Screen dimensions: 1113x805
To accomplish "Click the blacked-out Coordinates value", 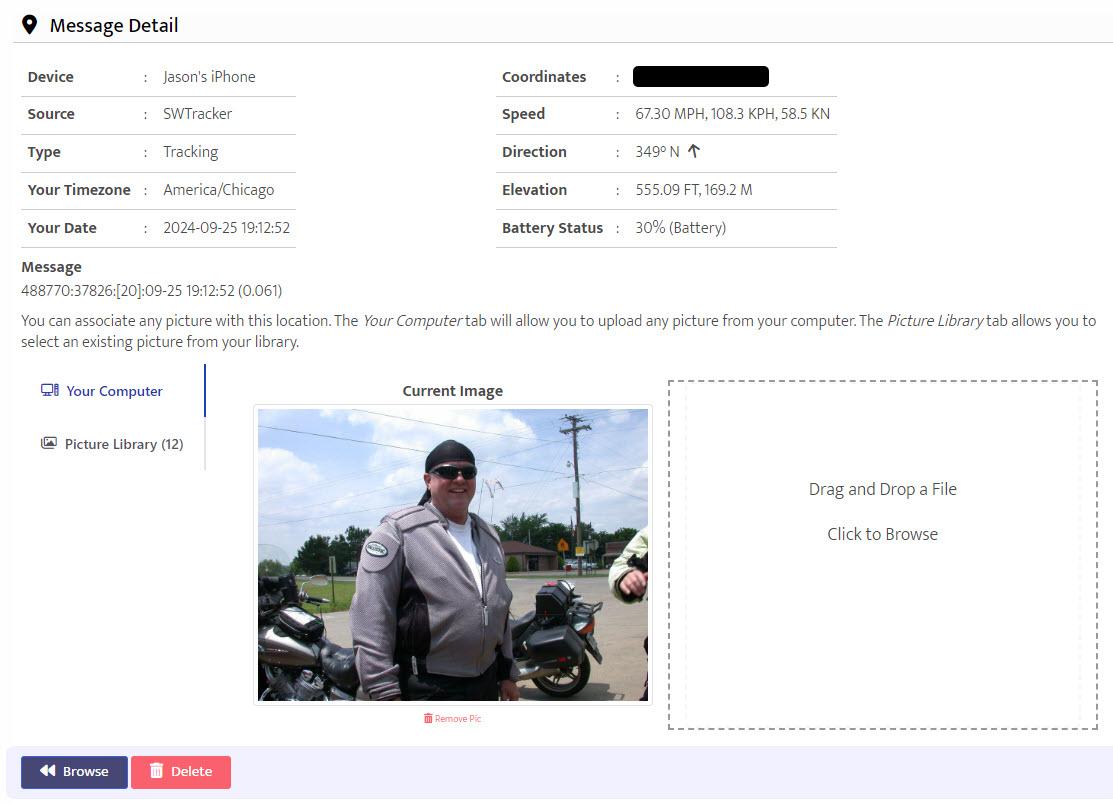I will (701, 77).
